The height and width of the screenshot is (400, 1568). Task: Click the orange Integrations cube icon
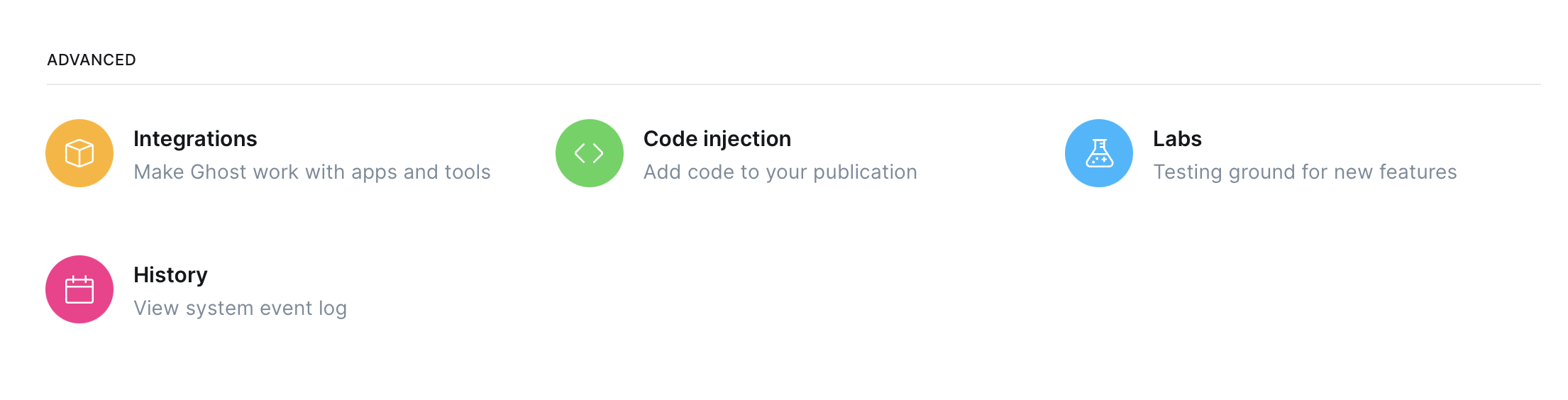click(79, 153)
